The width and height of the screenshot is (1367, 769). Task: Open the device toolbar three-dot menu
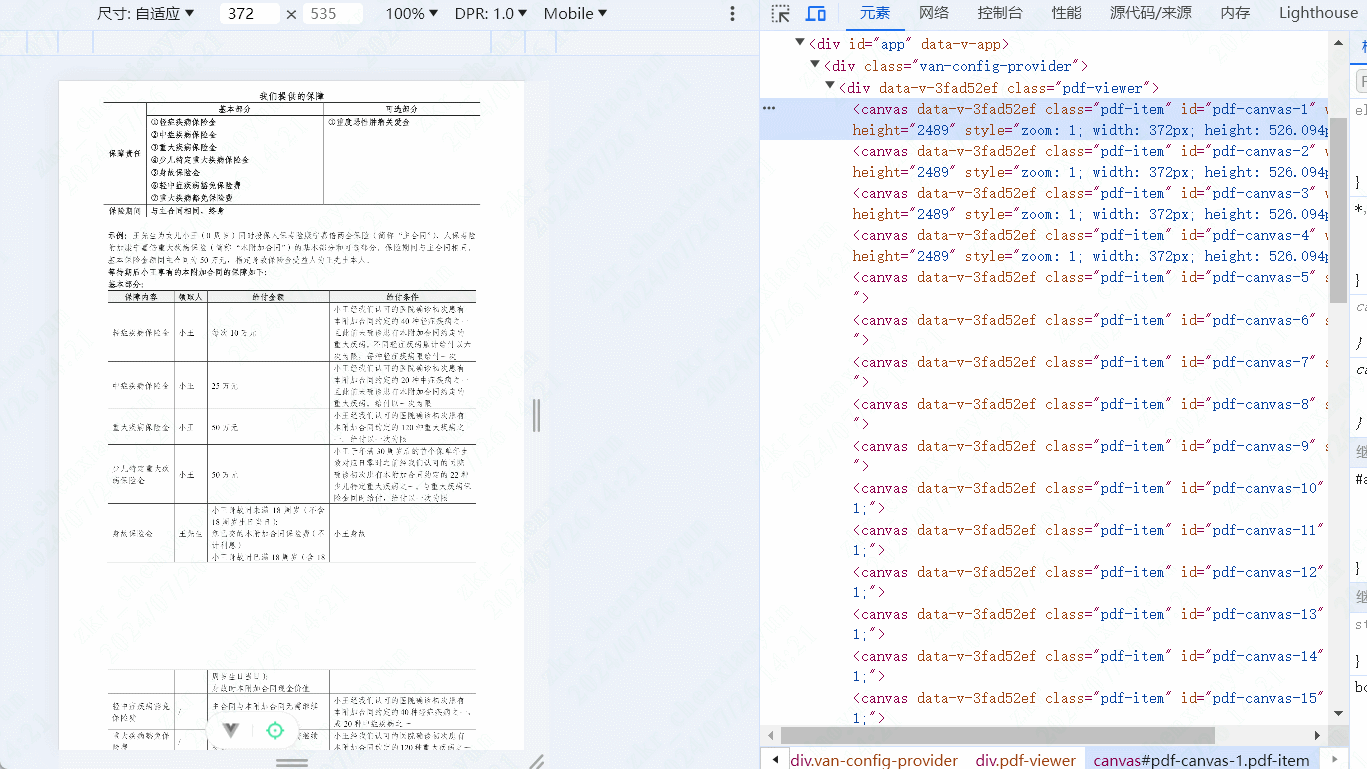(733, 13)
